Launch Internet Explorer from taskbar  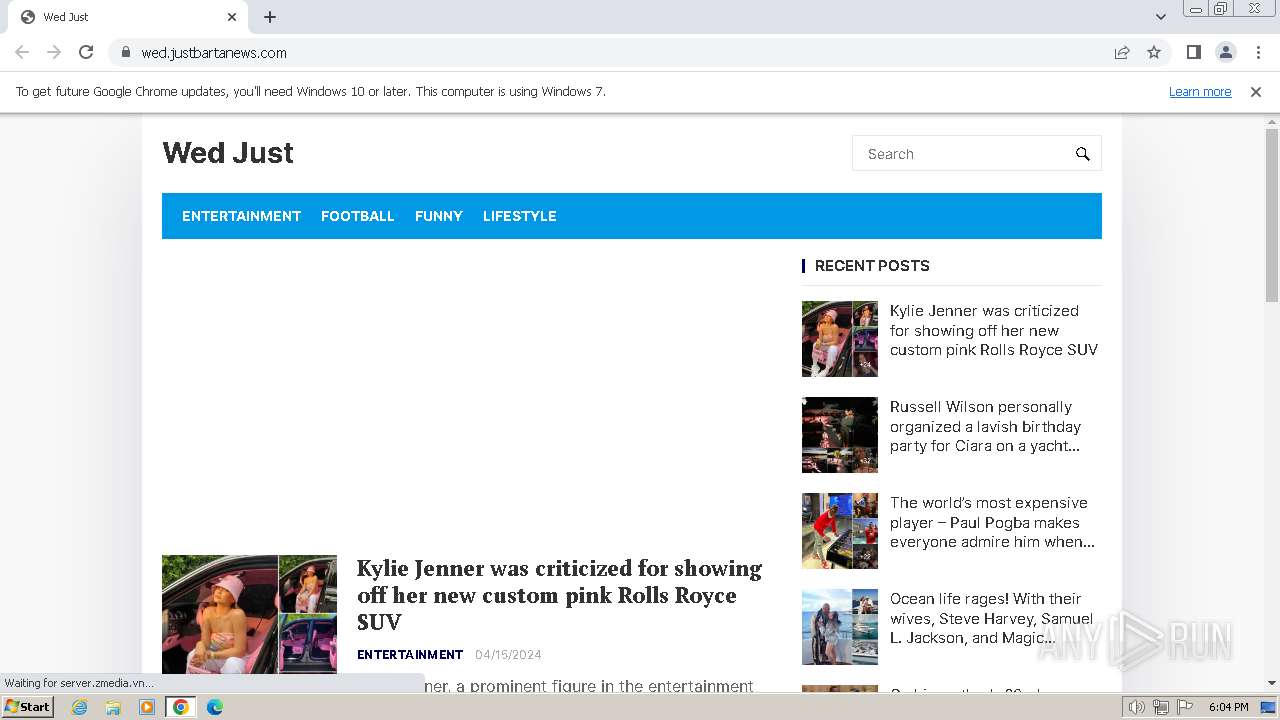tap(79, 707)
